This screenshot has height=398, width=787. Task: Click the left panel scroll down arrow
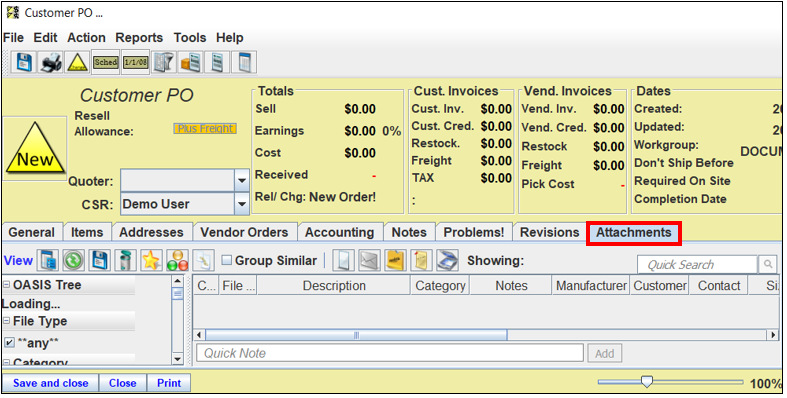click(x=177, y=358)
